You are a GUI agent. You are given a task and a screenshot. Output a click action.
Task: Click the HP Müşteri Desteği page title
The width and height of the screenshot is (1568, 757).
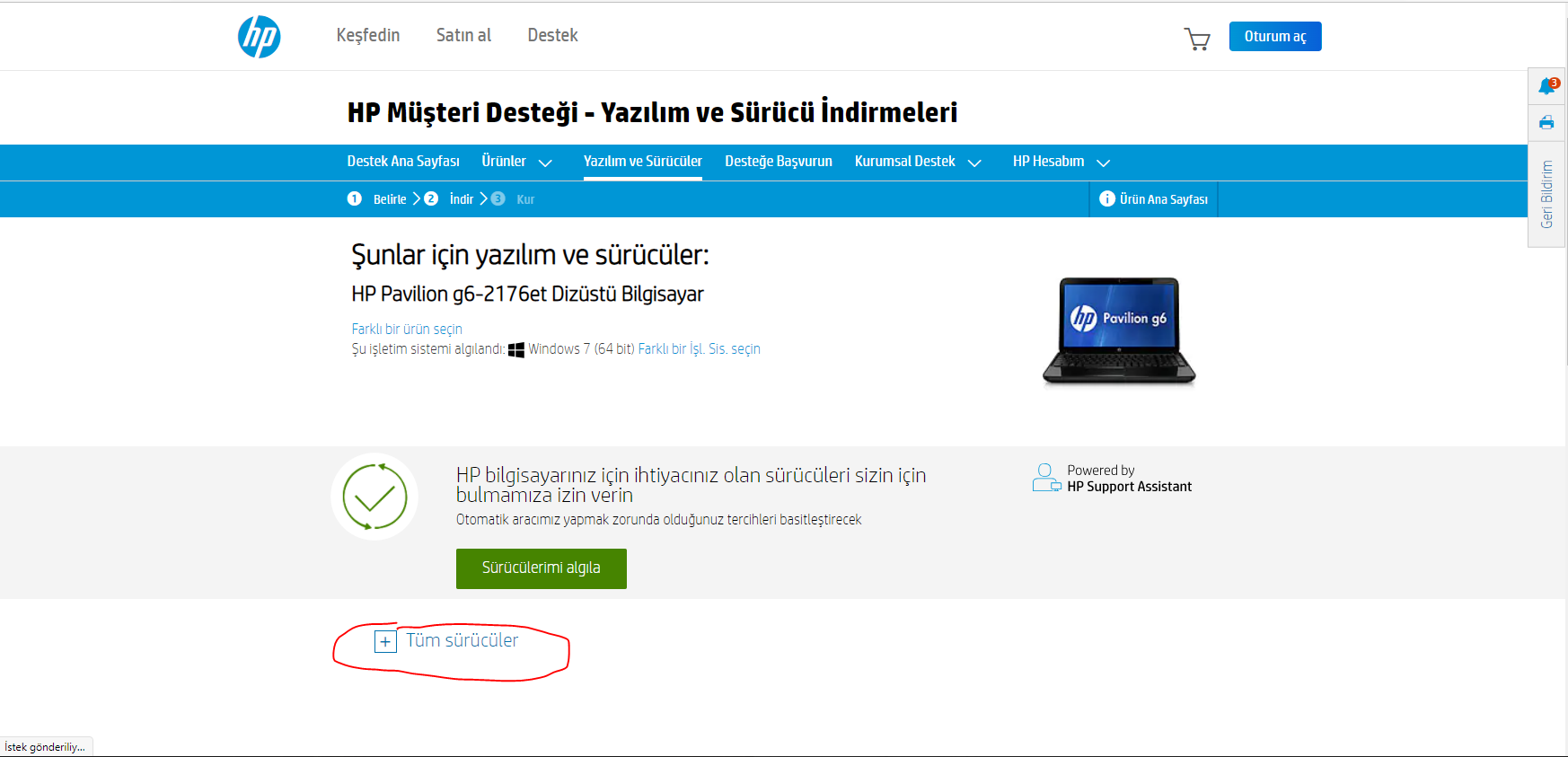[x=652, y=112]
